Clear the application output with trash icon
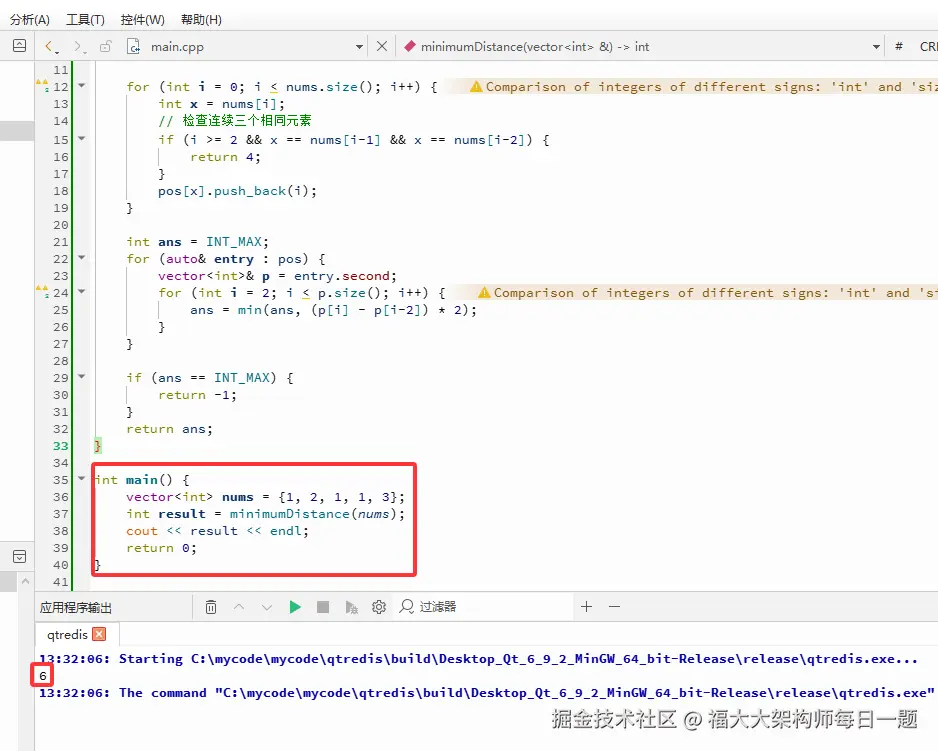This screenshot has height=751, width=938. click(x=211, y=607)
